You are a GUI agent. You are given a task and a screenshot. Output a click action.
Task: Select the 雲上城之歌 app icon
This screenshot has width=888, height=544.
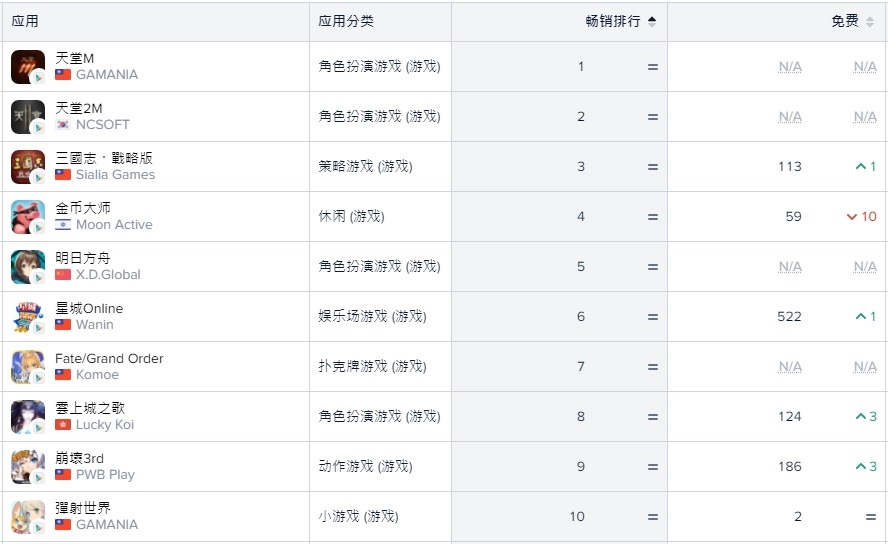point(28,417)
